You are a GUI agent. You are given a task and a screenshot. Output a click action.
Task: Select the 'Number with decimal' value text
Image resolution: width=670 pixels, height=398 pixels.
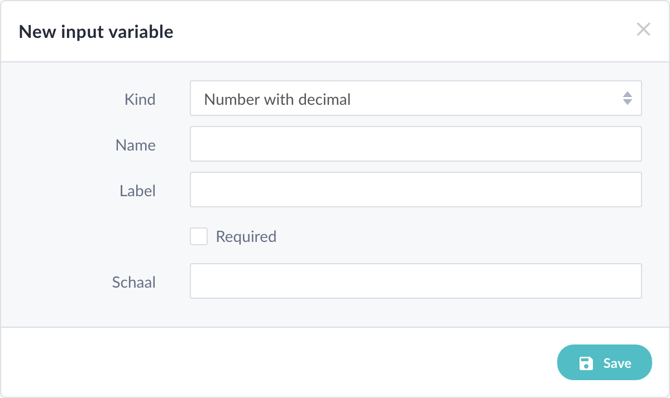point(277,100)
